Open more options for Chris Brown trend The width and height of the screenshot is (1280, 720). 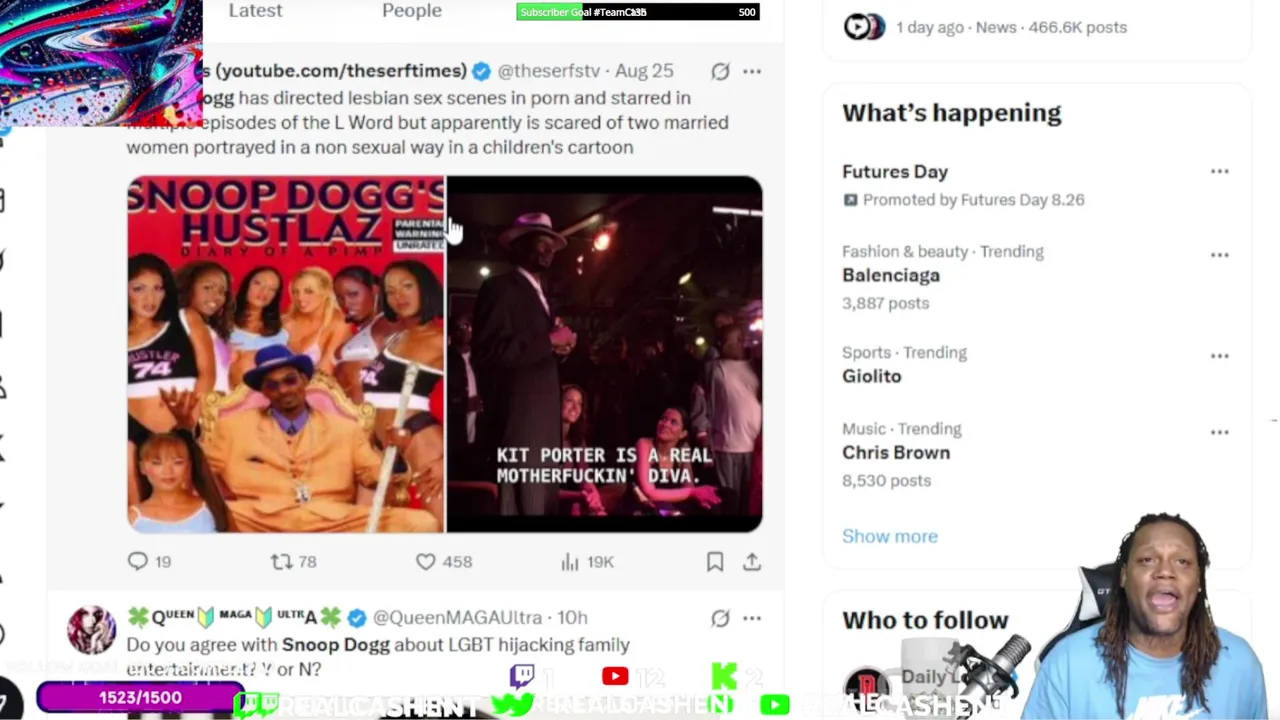pyautogui.click(x=1219, y=432)
